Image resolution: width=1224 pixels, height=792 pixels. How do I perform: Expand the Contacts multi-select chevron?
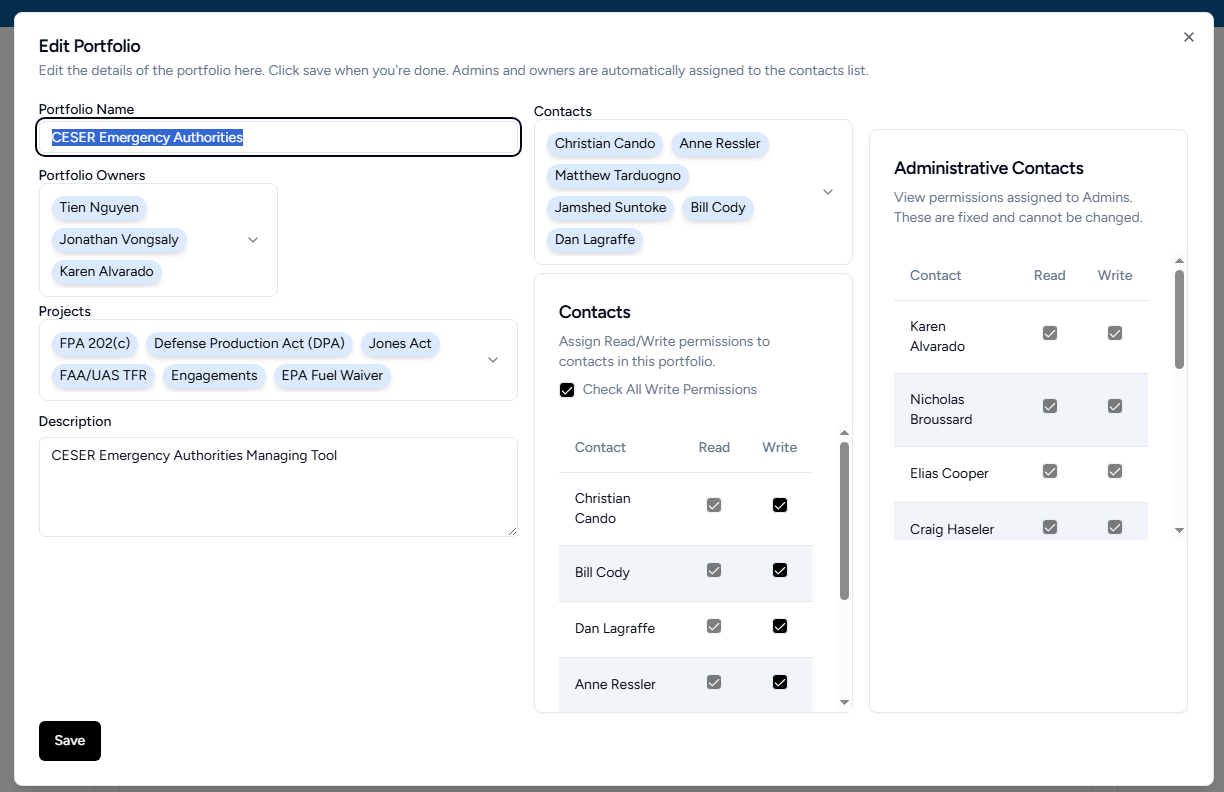[827, 192]
